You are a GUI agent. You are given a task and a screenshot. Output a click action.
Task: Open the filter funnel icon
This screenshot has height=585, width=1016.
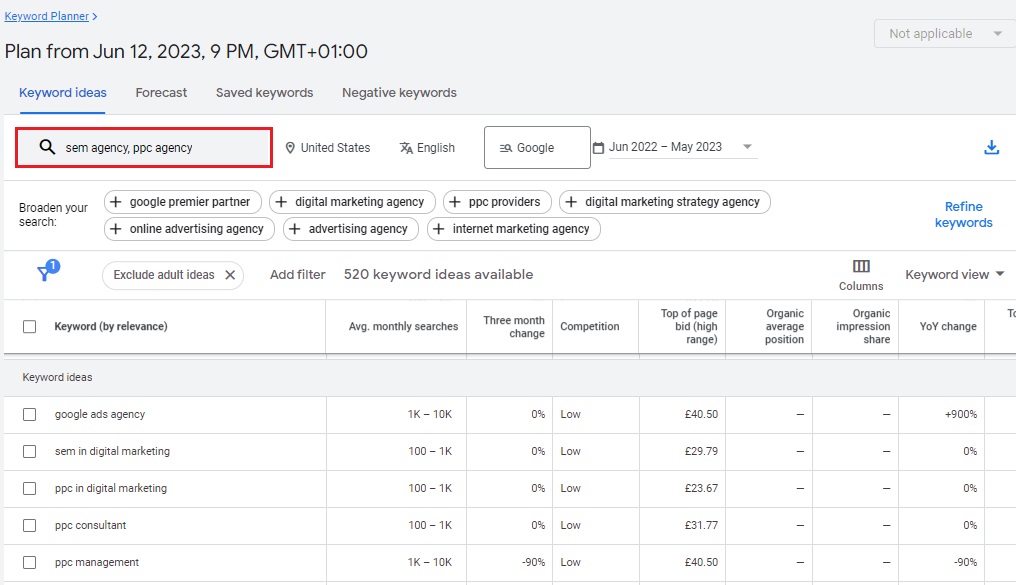pyautogui.click(x=46, y=273)
